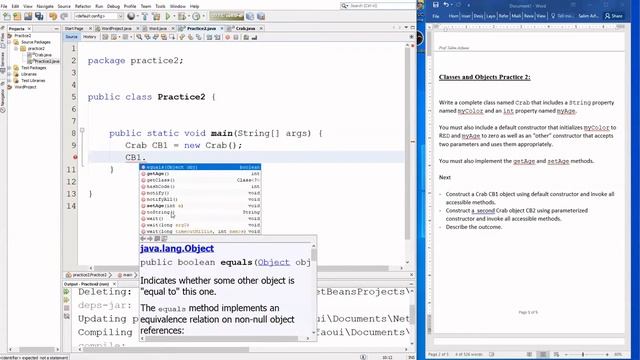Image resolution: width=640 pixels, height=360 pixels.
Task: Click the New Project icon in NetBeans toolbar
Action: (x=17, y=16)
